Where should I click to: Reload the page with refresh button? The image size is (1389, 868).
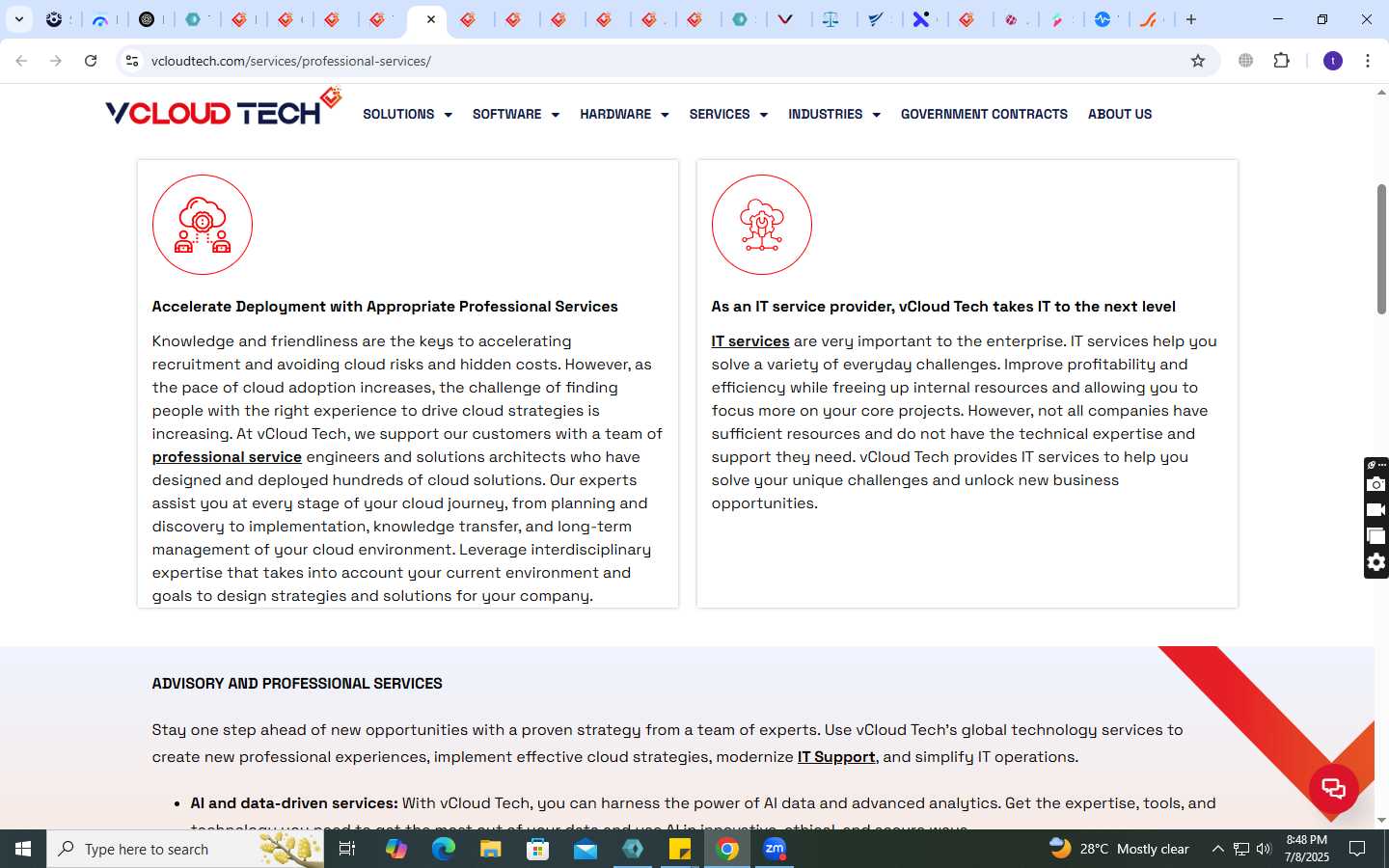tap(91, 61)
